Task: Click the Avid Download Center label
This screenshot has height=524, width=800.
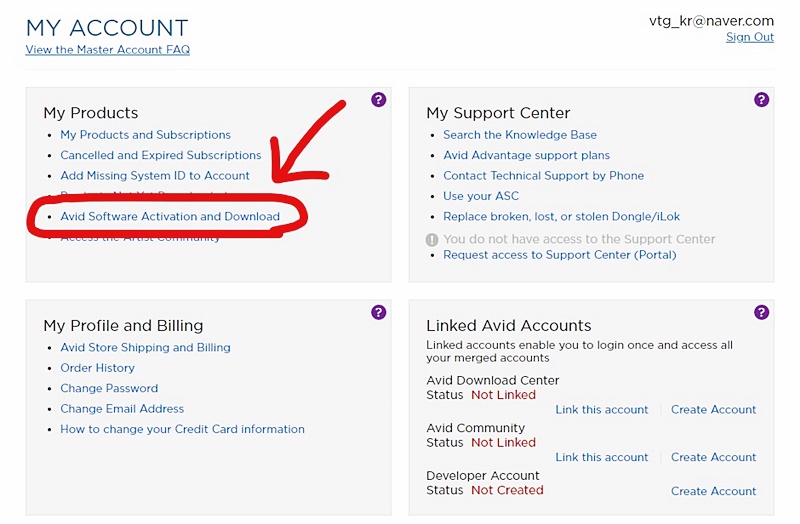Action: coord(493,381)
